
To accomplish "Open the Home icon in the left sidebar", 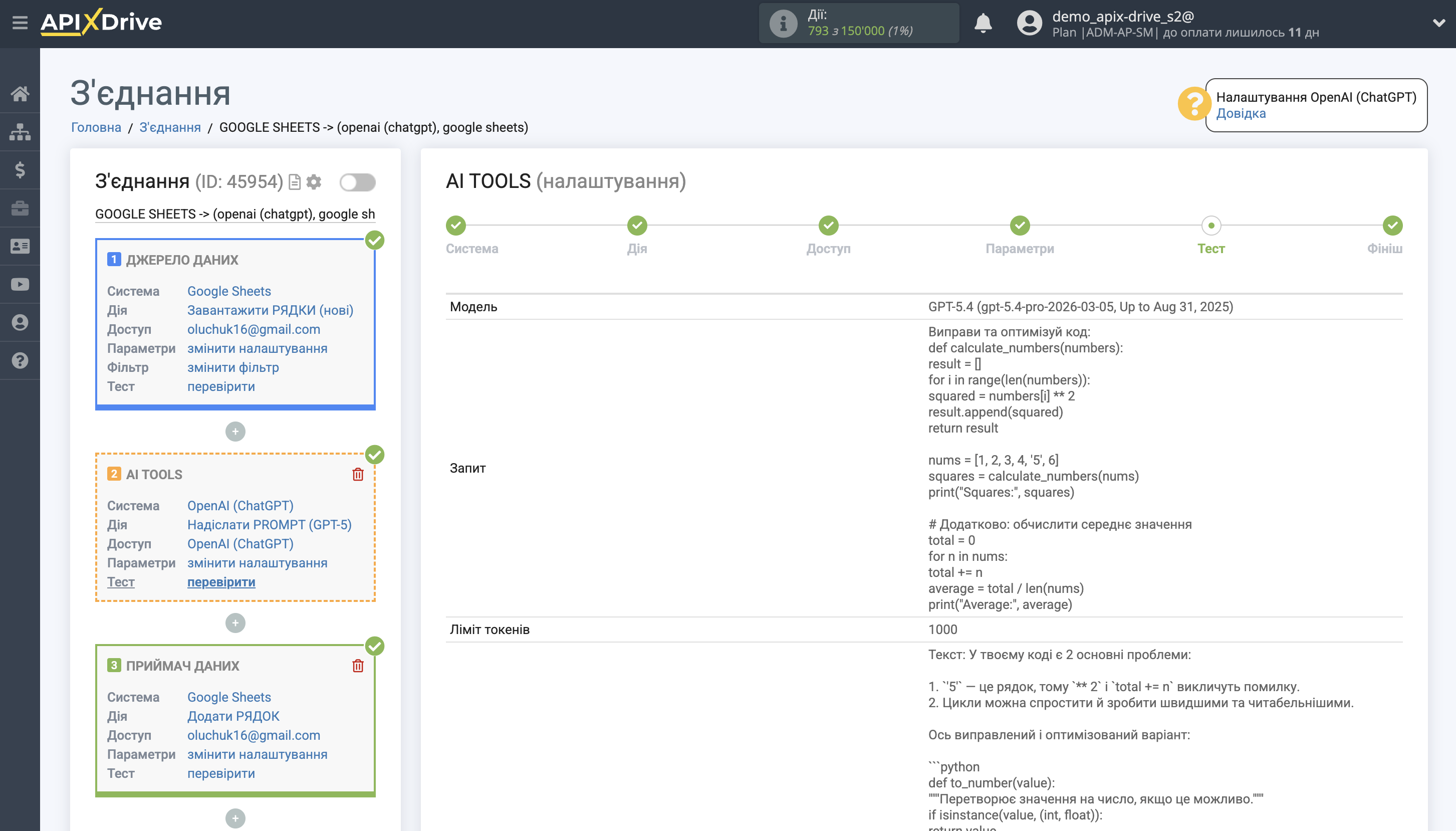I will coord(21,94).
